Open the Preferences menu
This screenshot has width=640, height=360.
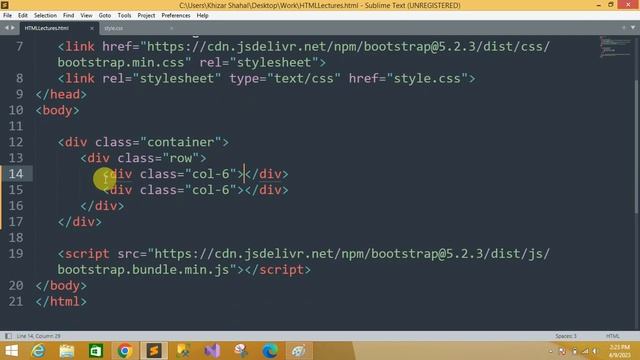coord(176,16)
